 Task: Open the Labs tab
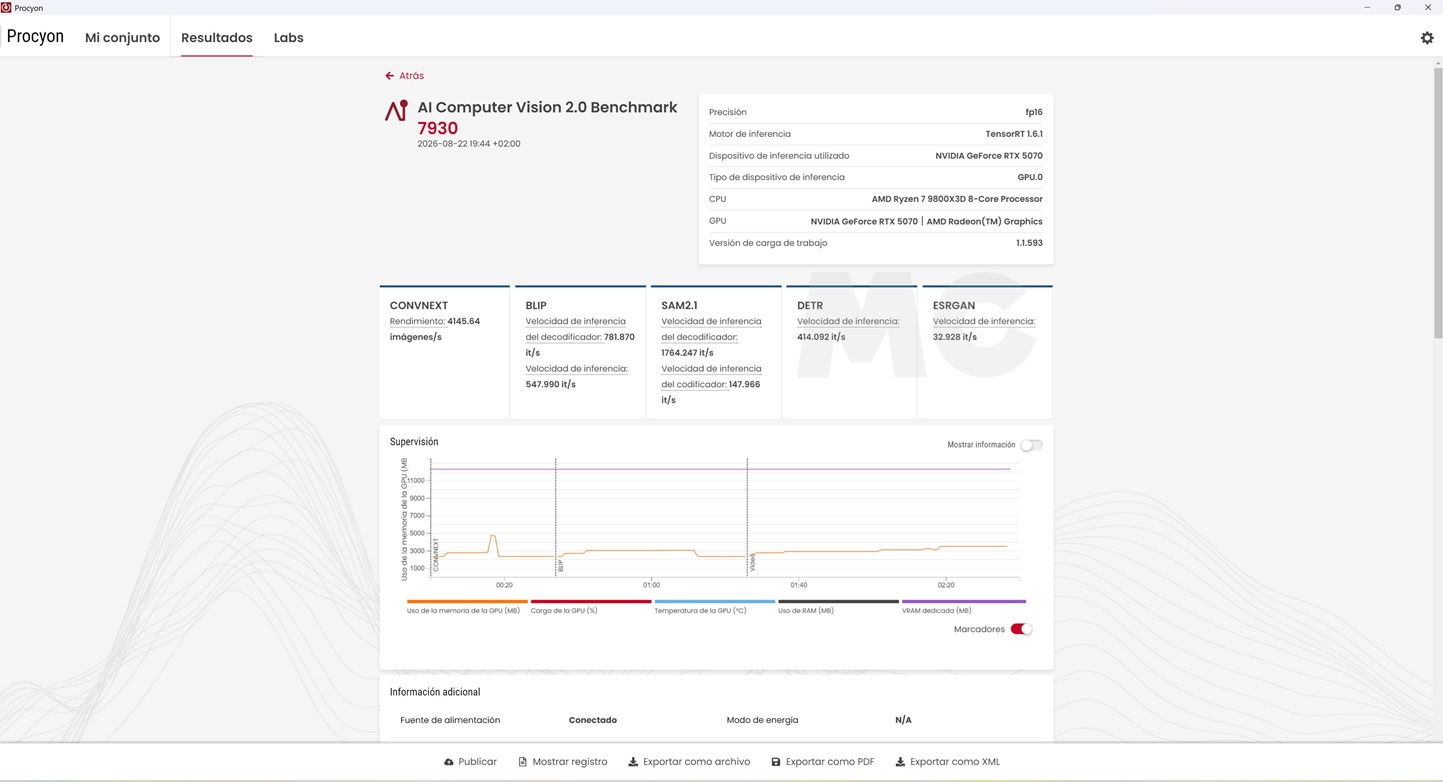289,38
